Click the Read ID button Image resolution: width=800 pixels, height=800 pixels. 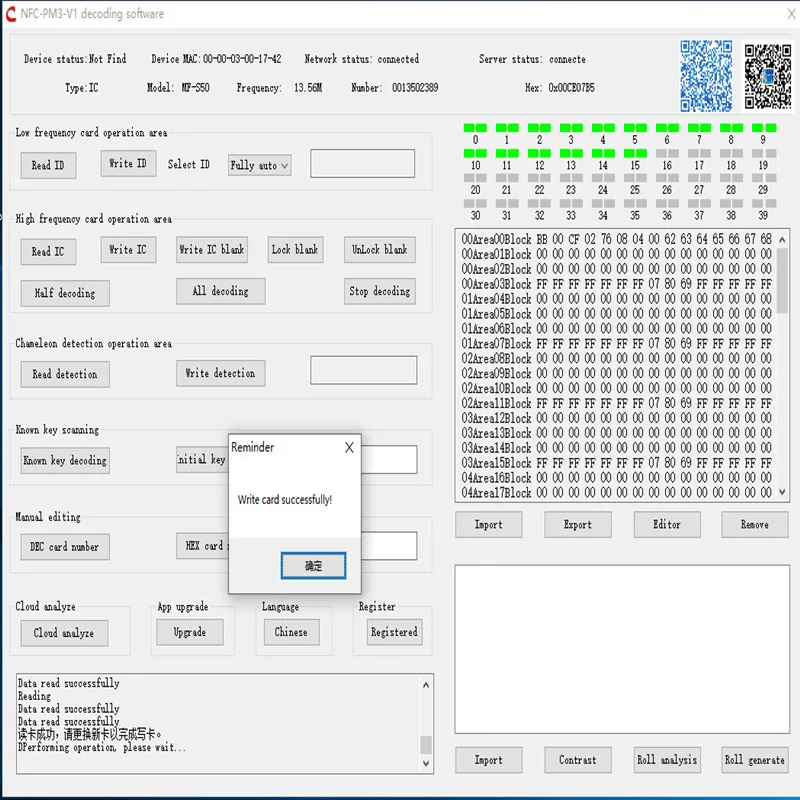point(48,165)
